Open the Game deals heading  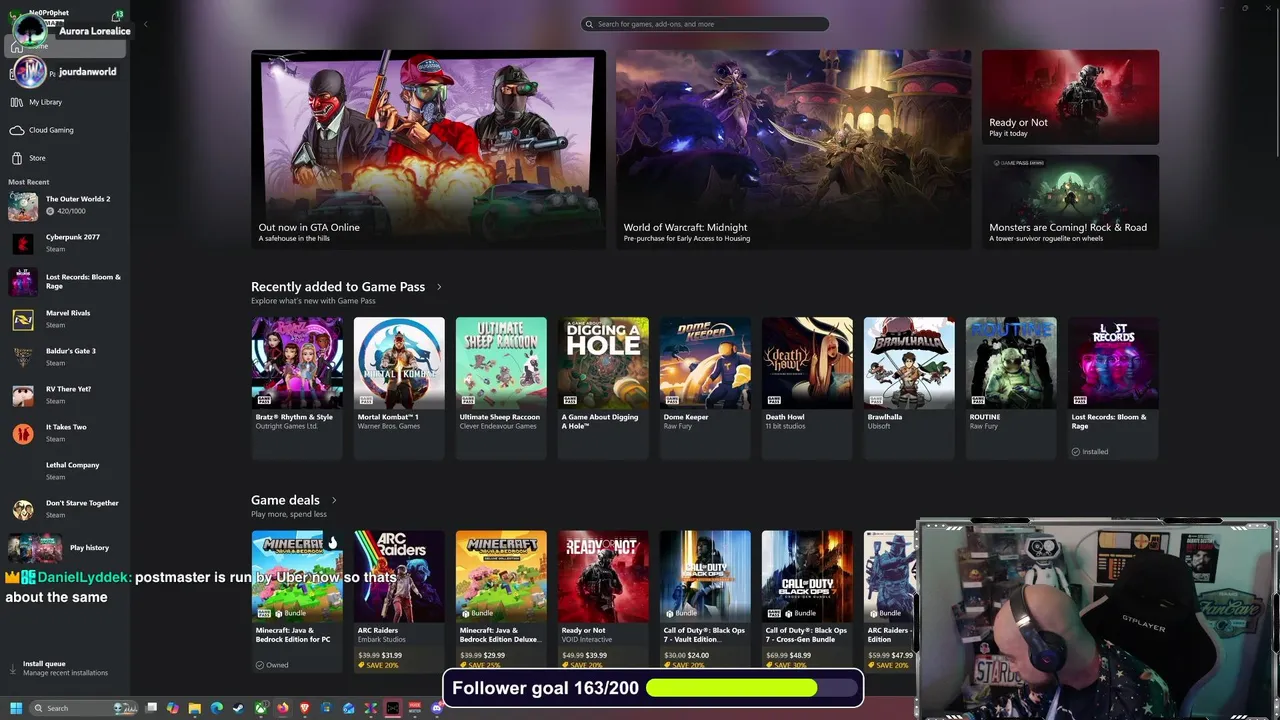(x=285, y=500)
